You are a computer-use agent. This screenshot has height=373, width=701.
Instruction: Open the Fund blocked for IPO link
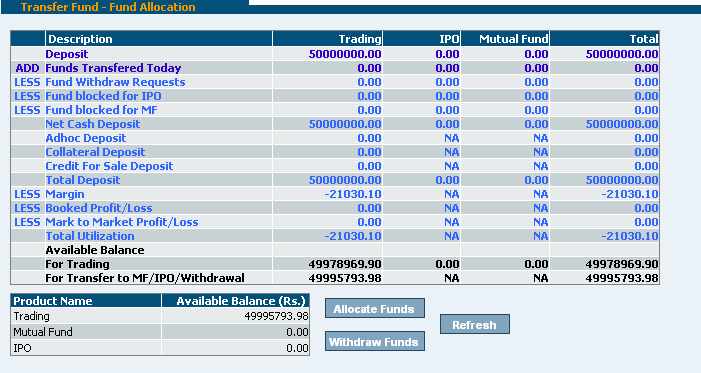103,96
